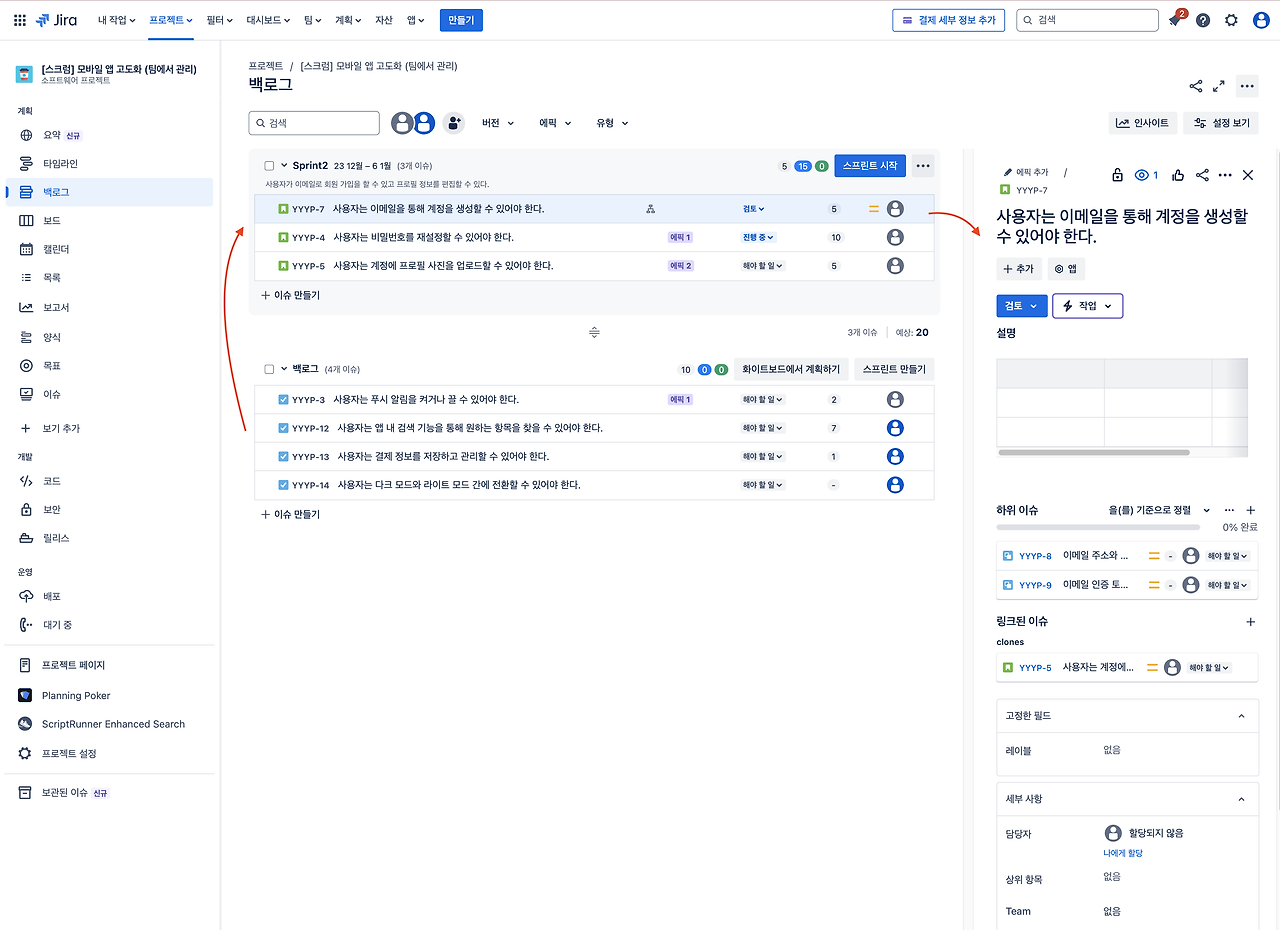Click the add people icon beside avatars
This screenshot has width=1280, height=930.
coord(454,123)
